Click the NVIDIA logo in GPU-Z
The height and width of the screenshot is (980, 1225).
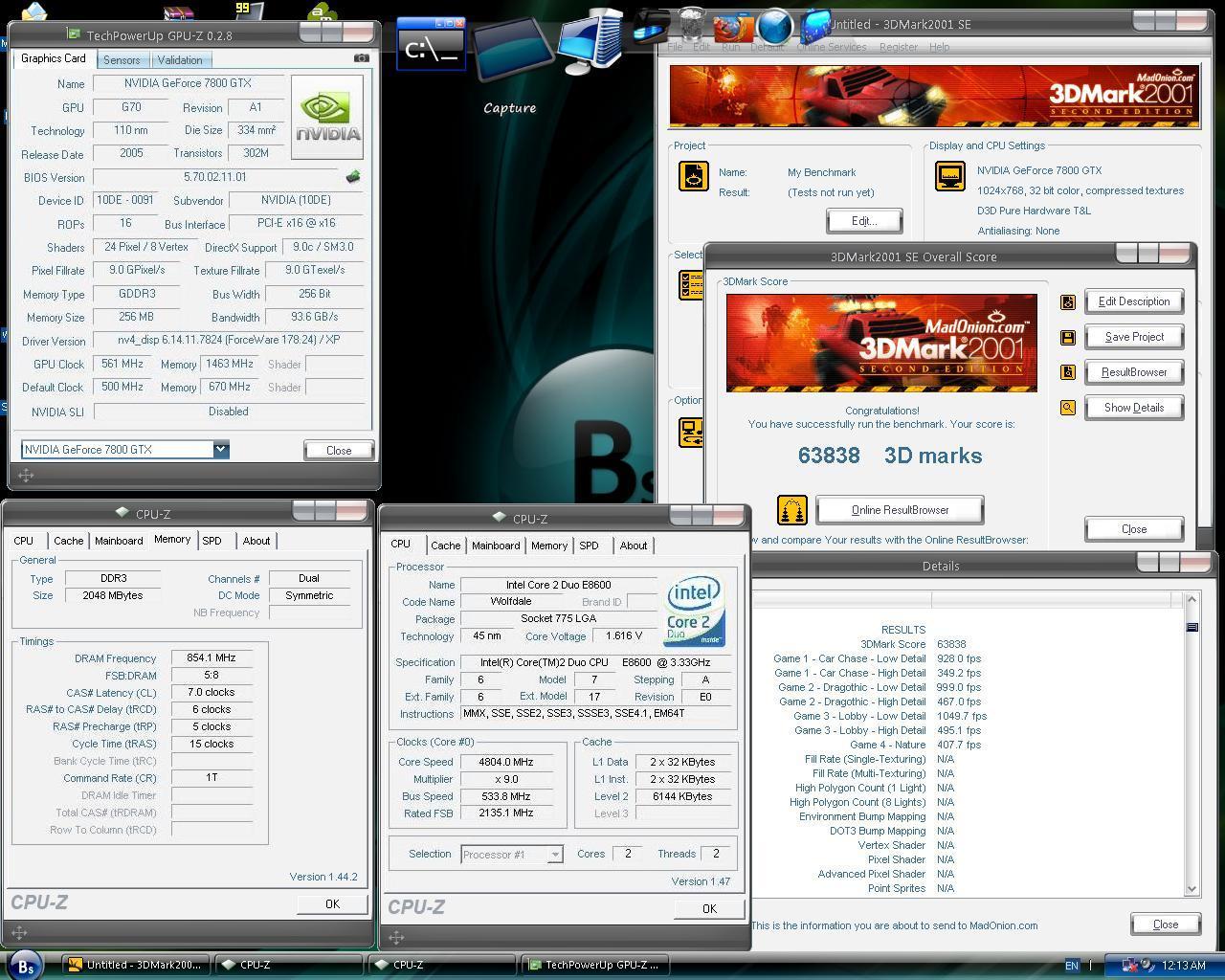click(327, 117)
